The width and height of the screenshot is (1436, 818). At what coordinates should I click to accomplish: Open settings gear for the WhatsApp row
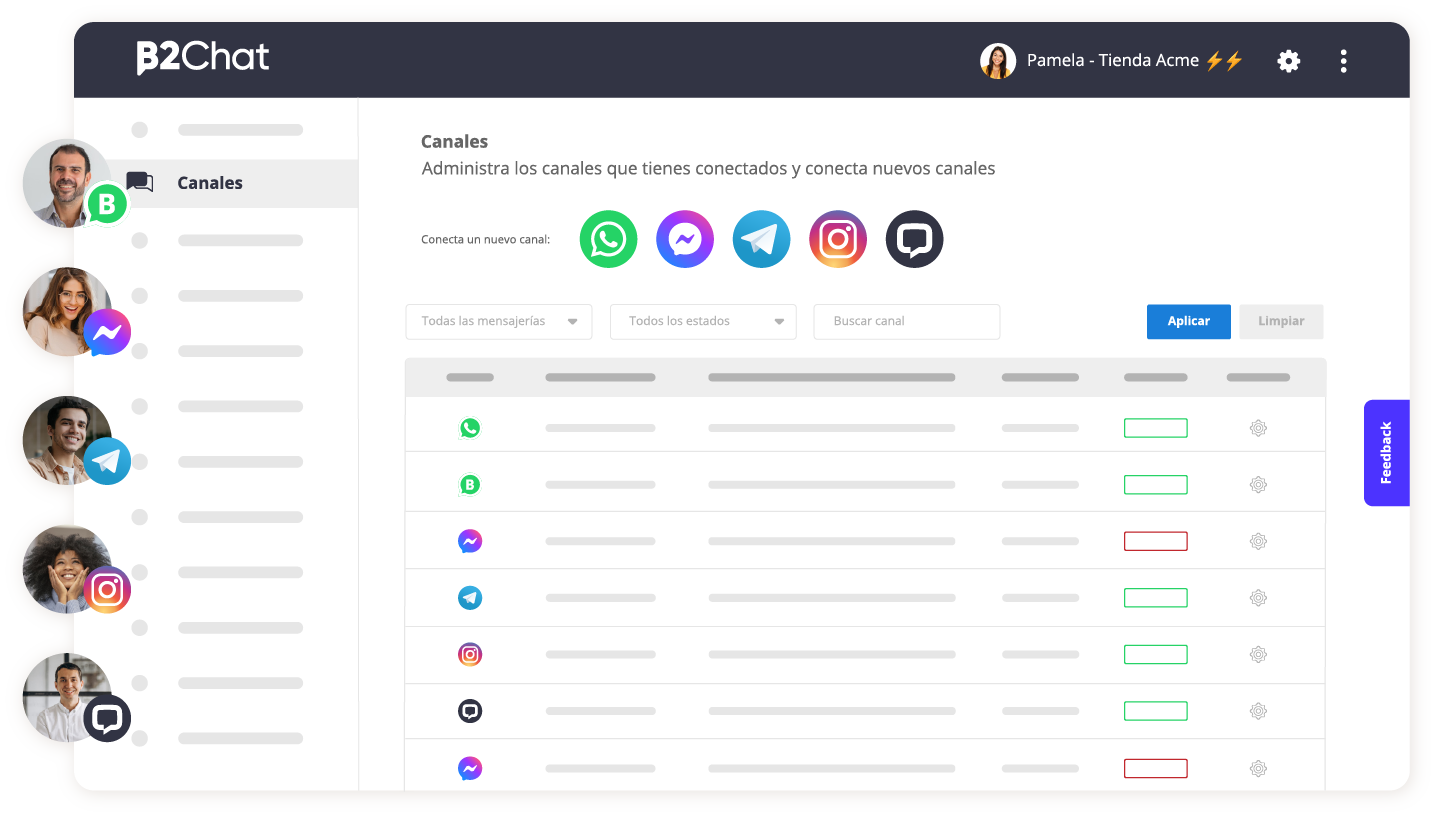tap(1258, 428)
